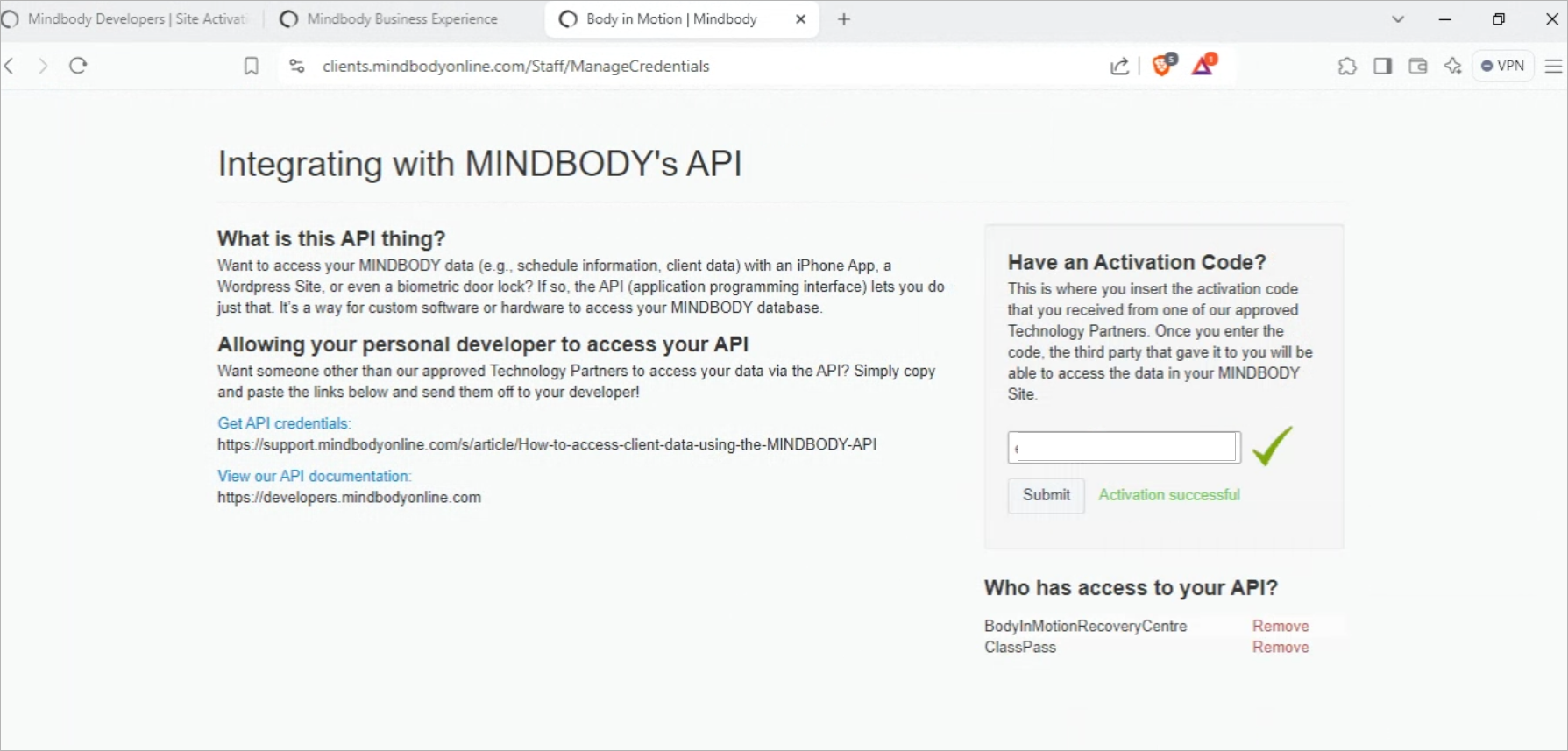
Task: Remove ClassPass API access
Action: [x=1281, y=647]
